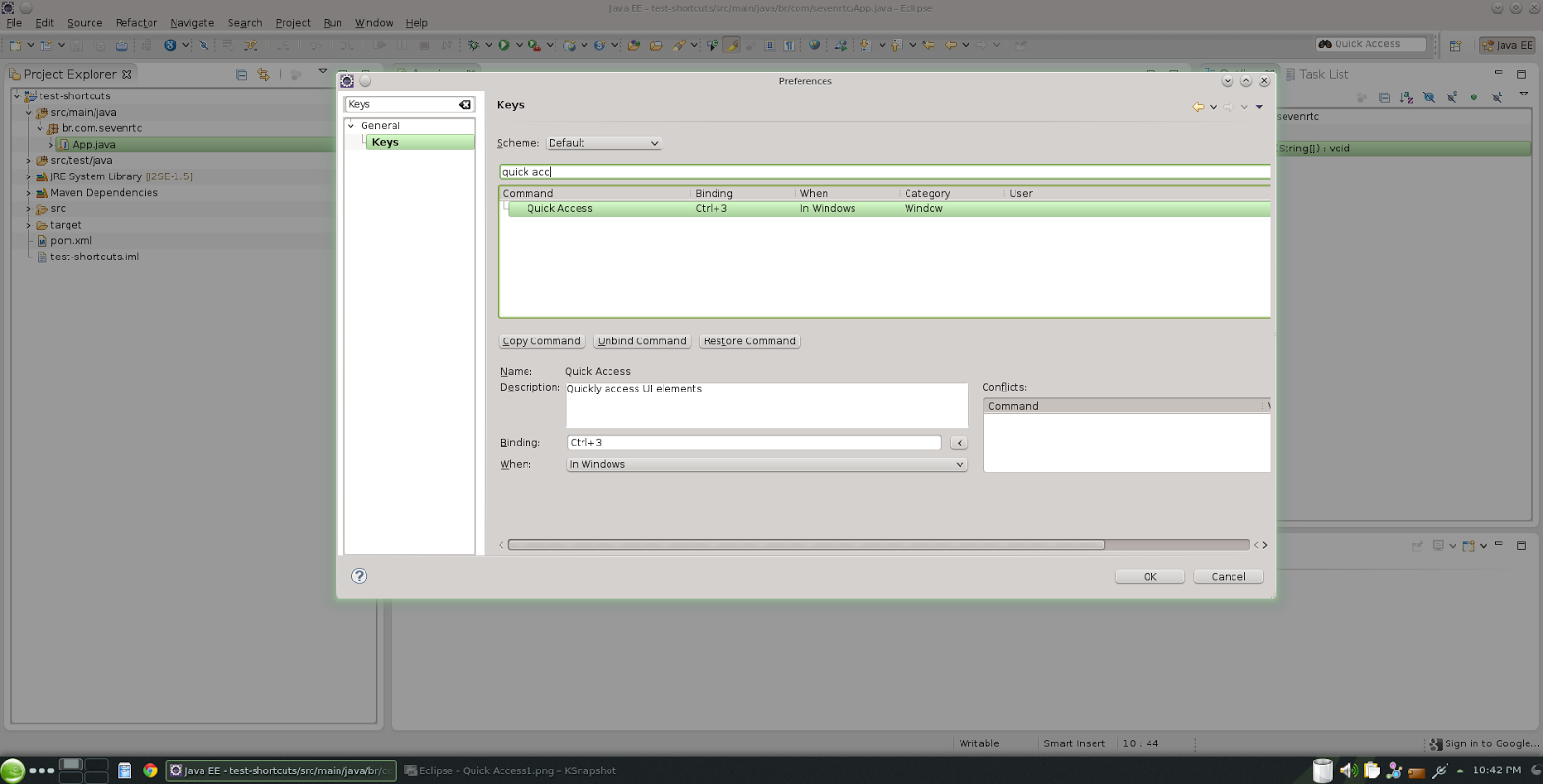Open the Refactor menu
This screenshot has width=1543, height=784.
coord(136,23)
